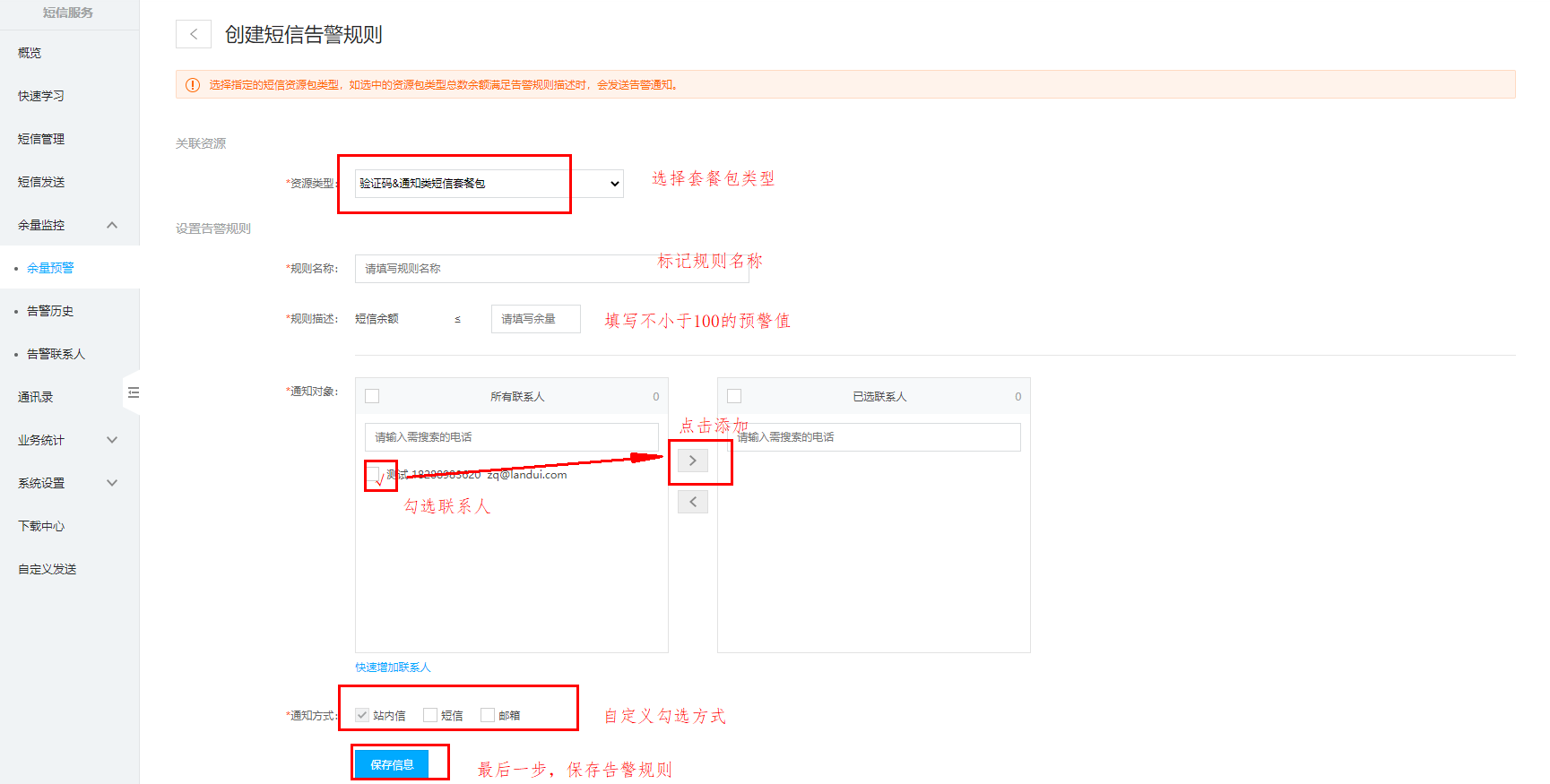Open the 快速增加联系人 link

click(x=393, y=668)
